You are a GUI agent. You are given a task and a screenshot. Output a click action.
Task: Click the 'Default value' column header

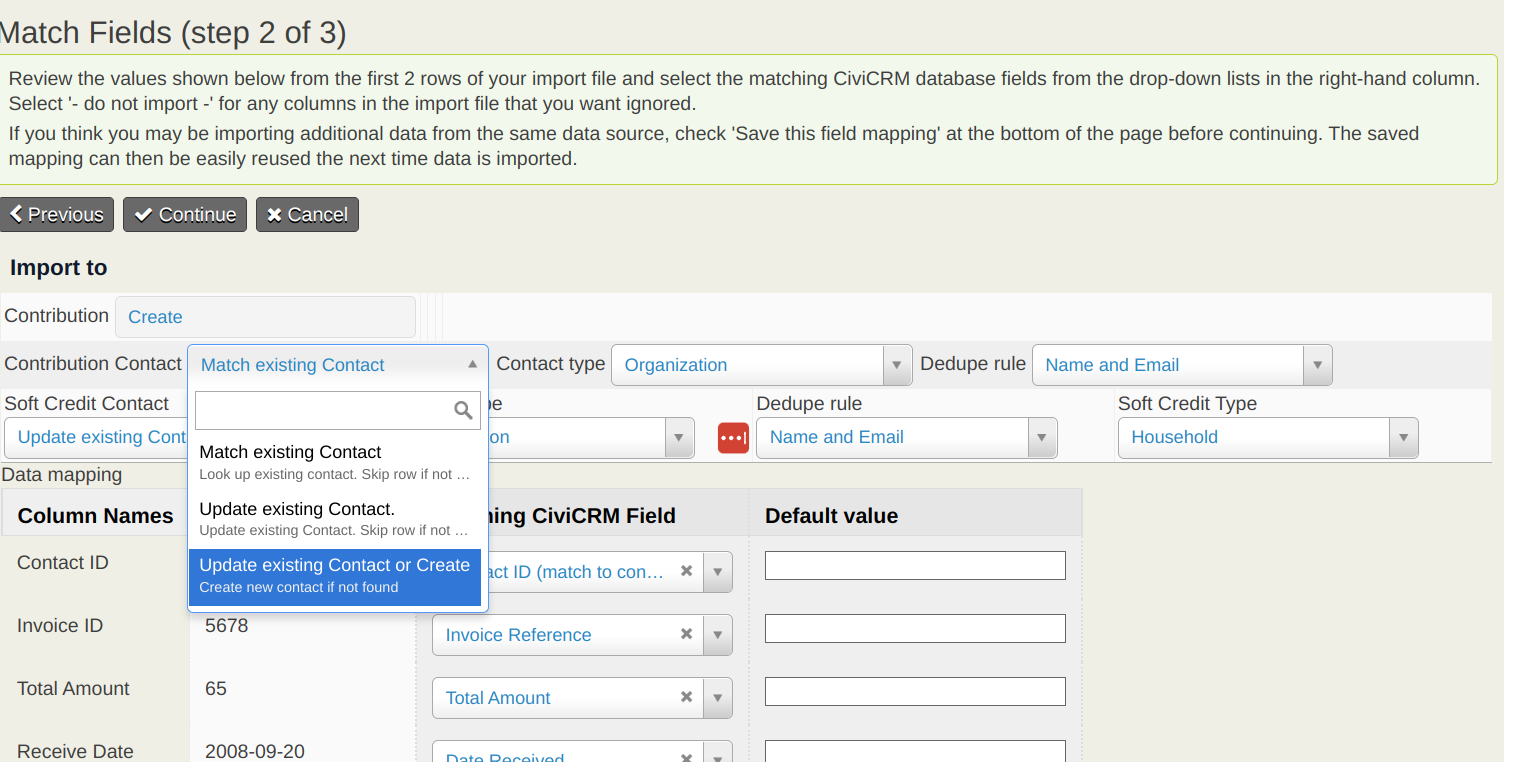click(831, 516)
